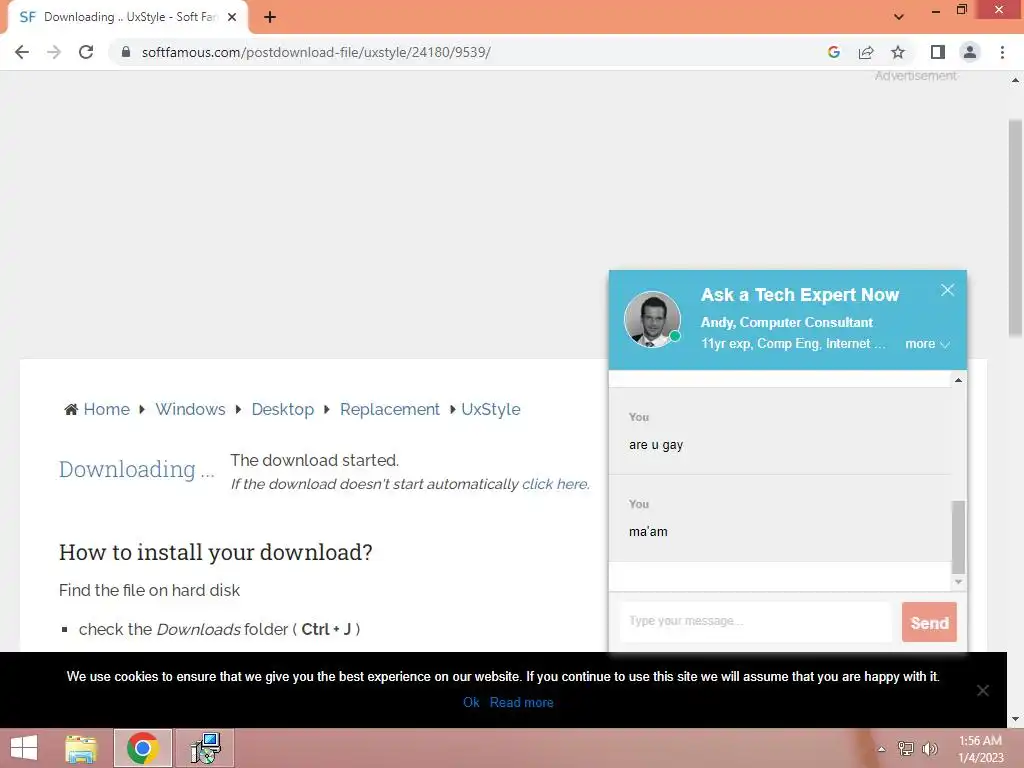
Task: Open the browser side panel
Action: 938,52
